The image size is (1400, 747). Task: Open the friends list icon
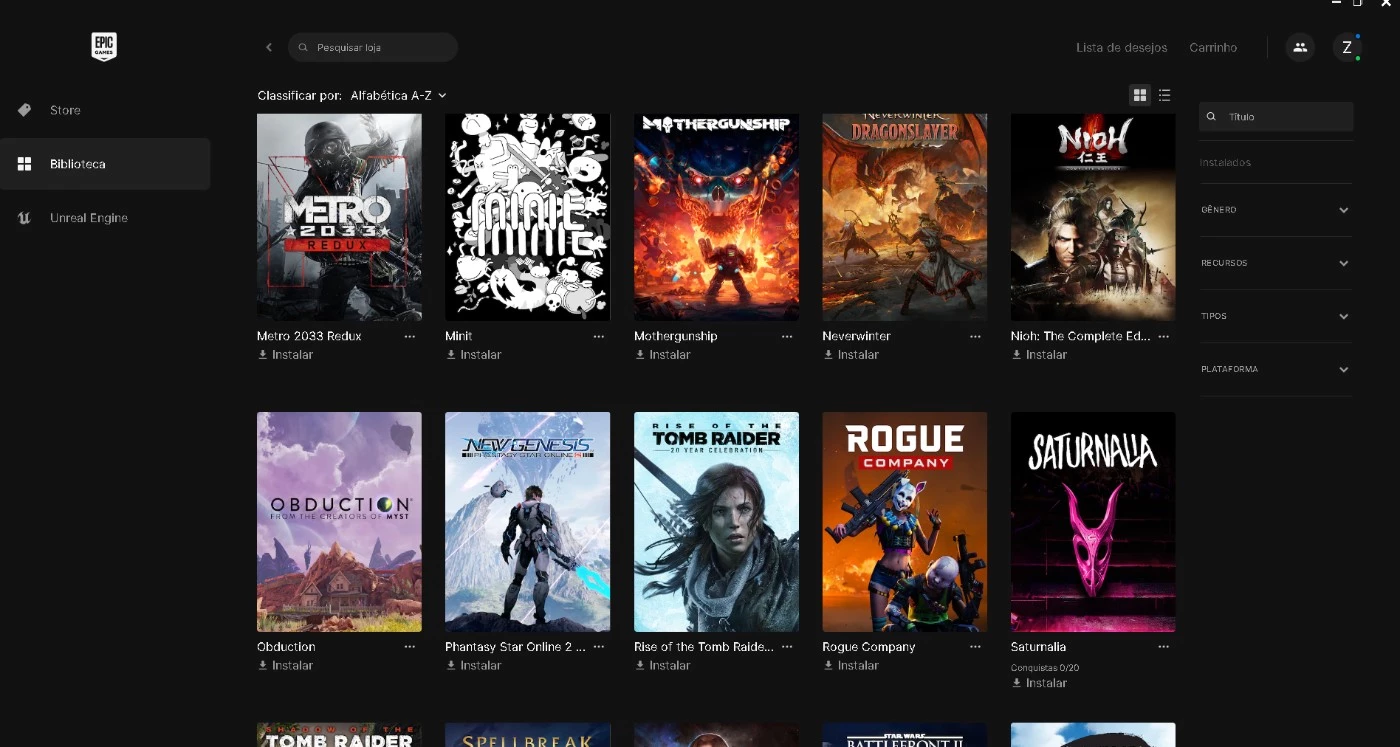point(1300,47)
